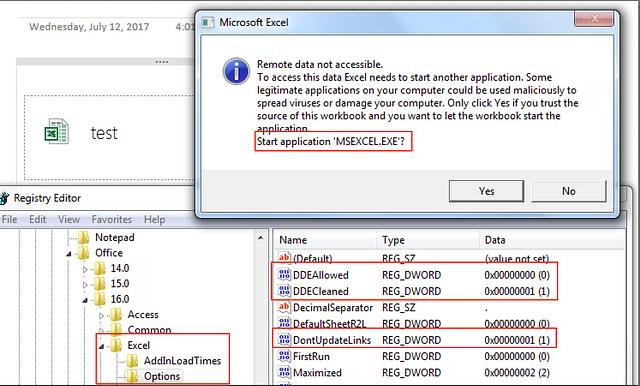
Task: Close the Microsoft Excel dialog
Action: click(594, 18)
